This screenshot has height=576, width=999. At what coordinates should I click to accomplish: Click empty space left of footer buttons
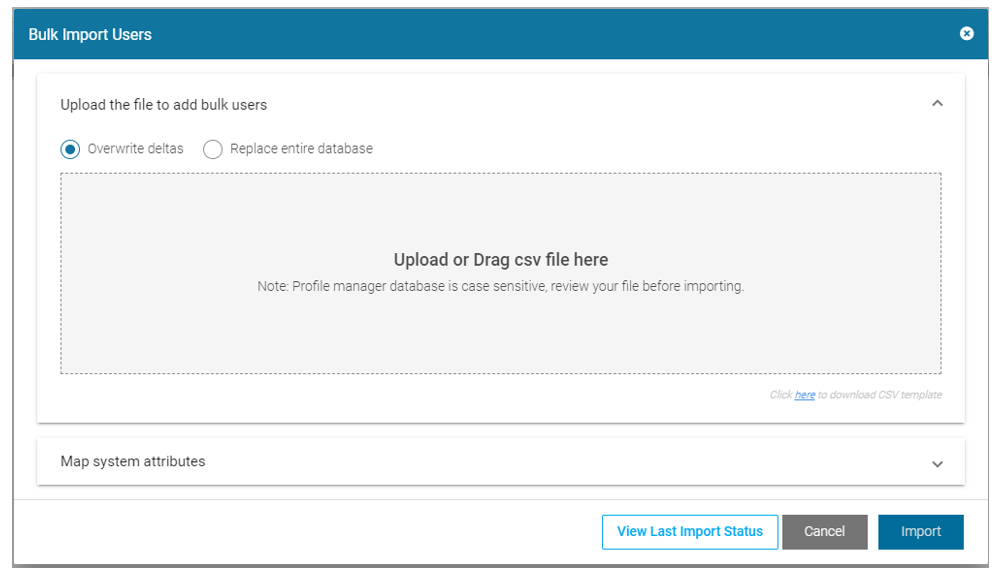[300, 532]
